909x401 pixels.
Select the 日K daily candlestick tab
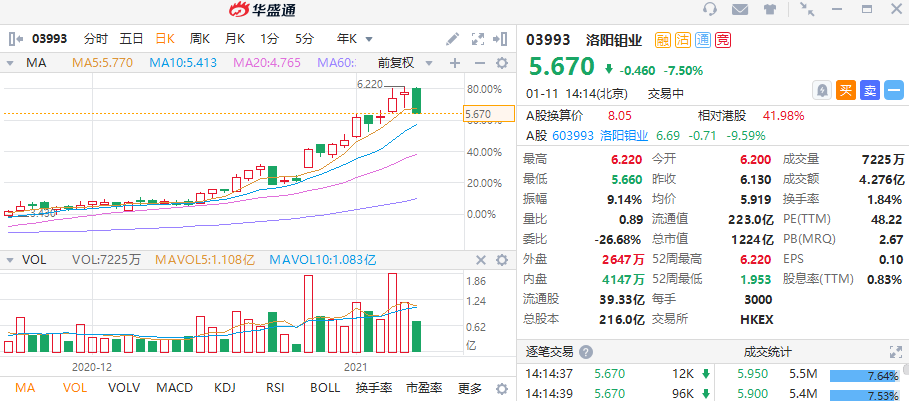point(165,39)
